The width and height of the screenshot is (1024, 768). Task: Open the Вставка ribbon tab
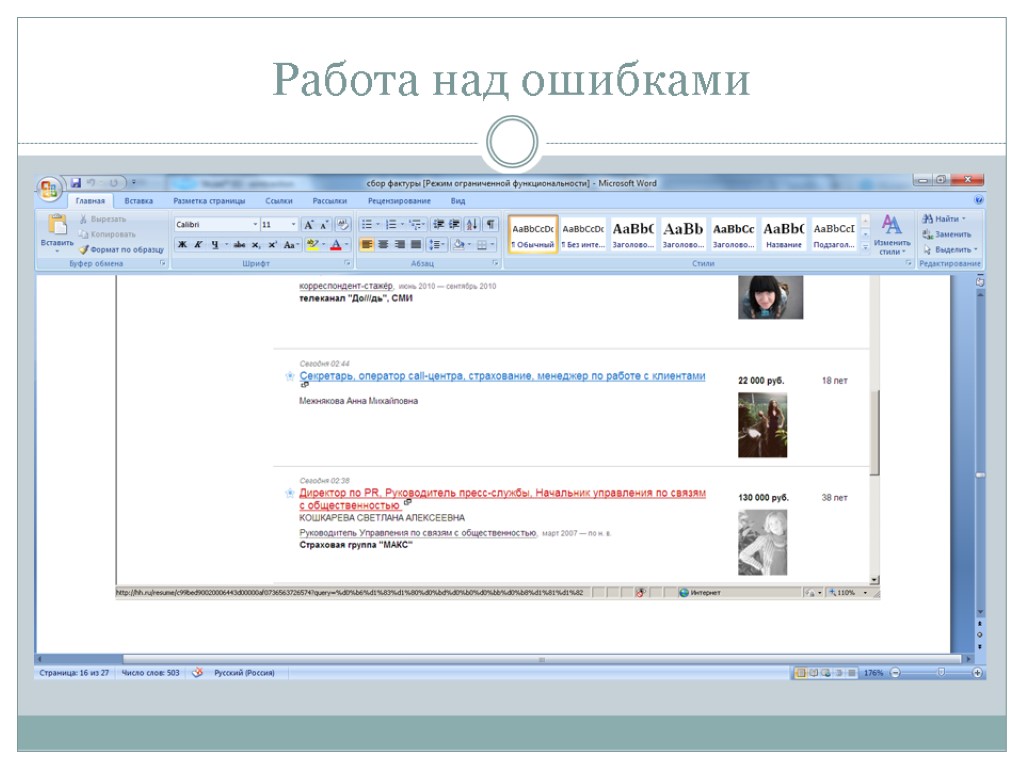138,201
